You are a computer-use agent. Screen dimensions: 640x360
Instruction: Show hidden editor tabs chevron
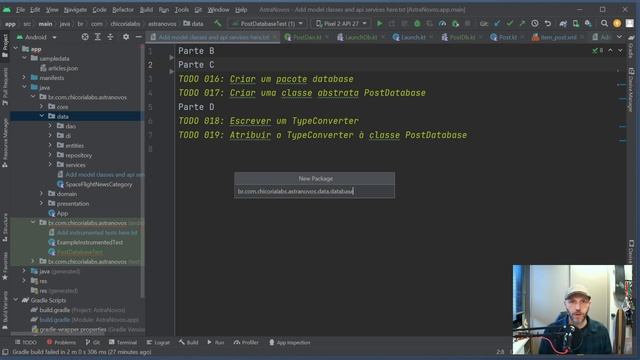point(620,37)
